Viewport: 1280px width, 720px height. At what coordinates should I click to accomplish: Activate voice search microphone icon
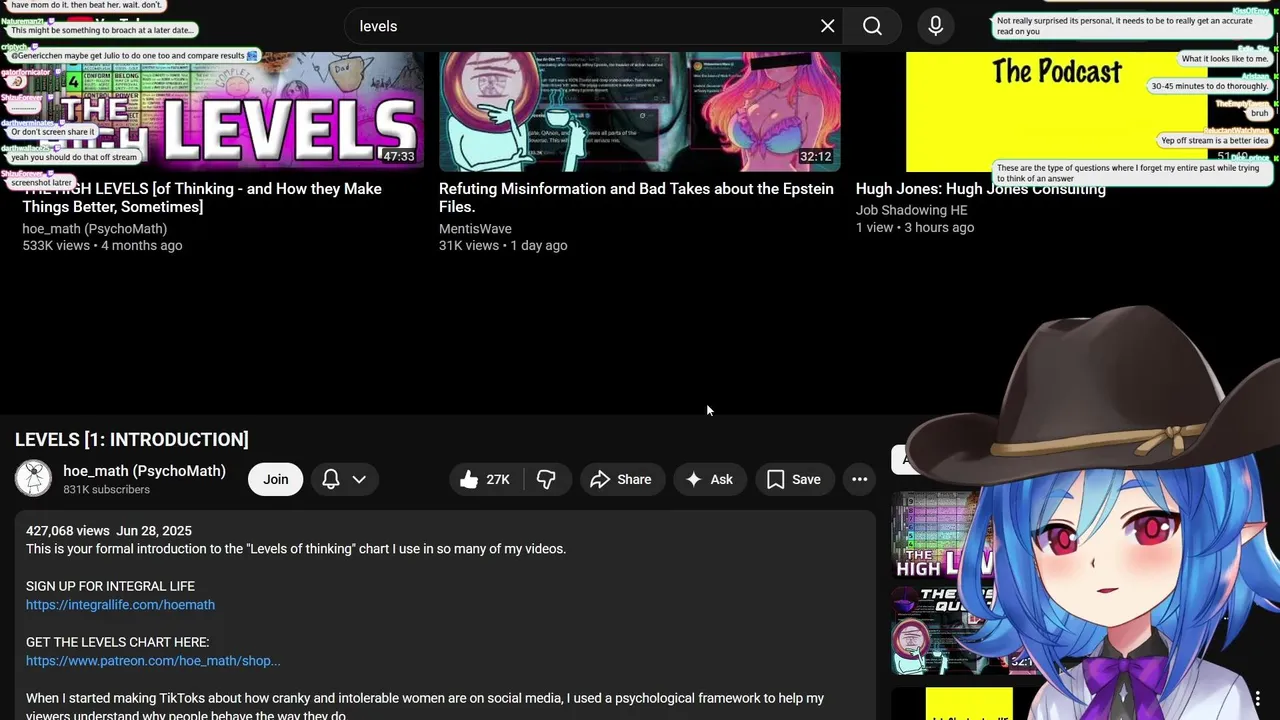(x=936, y=26)
